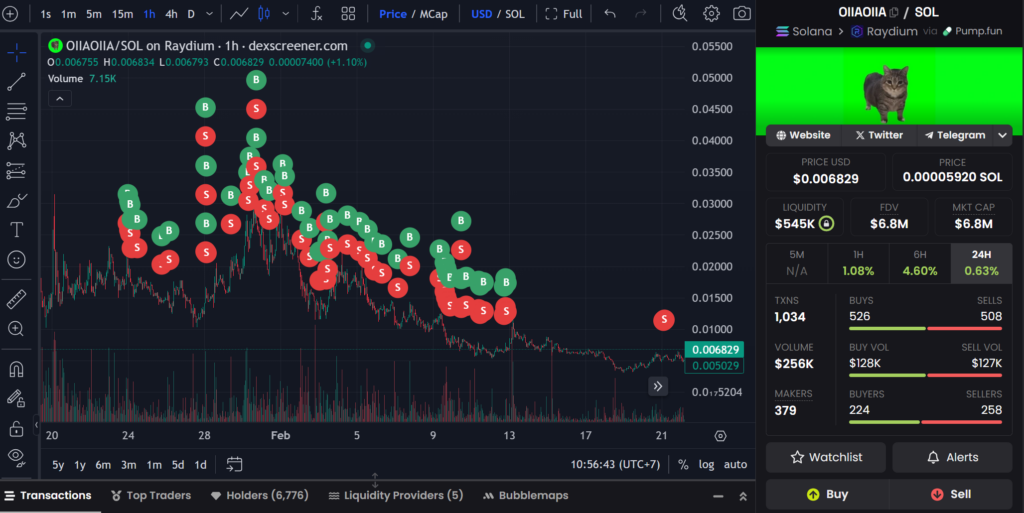This screenshot has height=513, width=1024.
Task: Select the candlestick chart style
Action: pyautogui.click(x=264, y=14)
